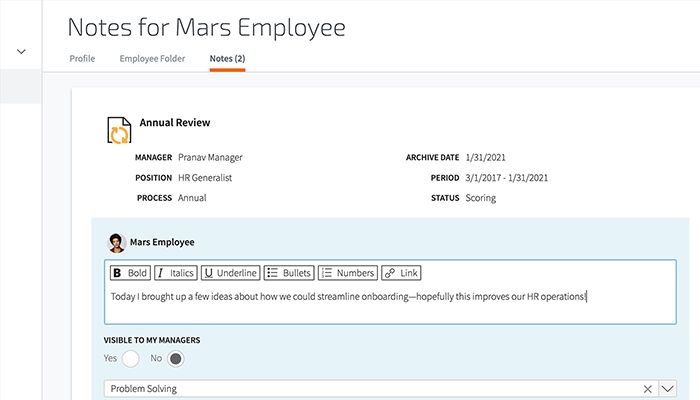Insert a Link in the note
700x400 pixels.
click(x=401, y=273)
